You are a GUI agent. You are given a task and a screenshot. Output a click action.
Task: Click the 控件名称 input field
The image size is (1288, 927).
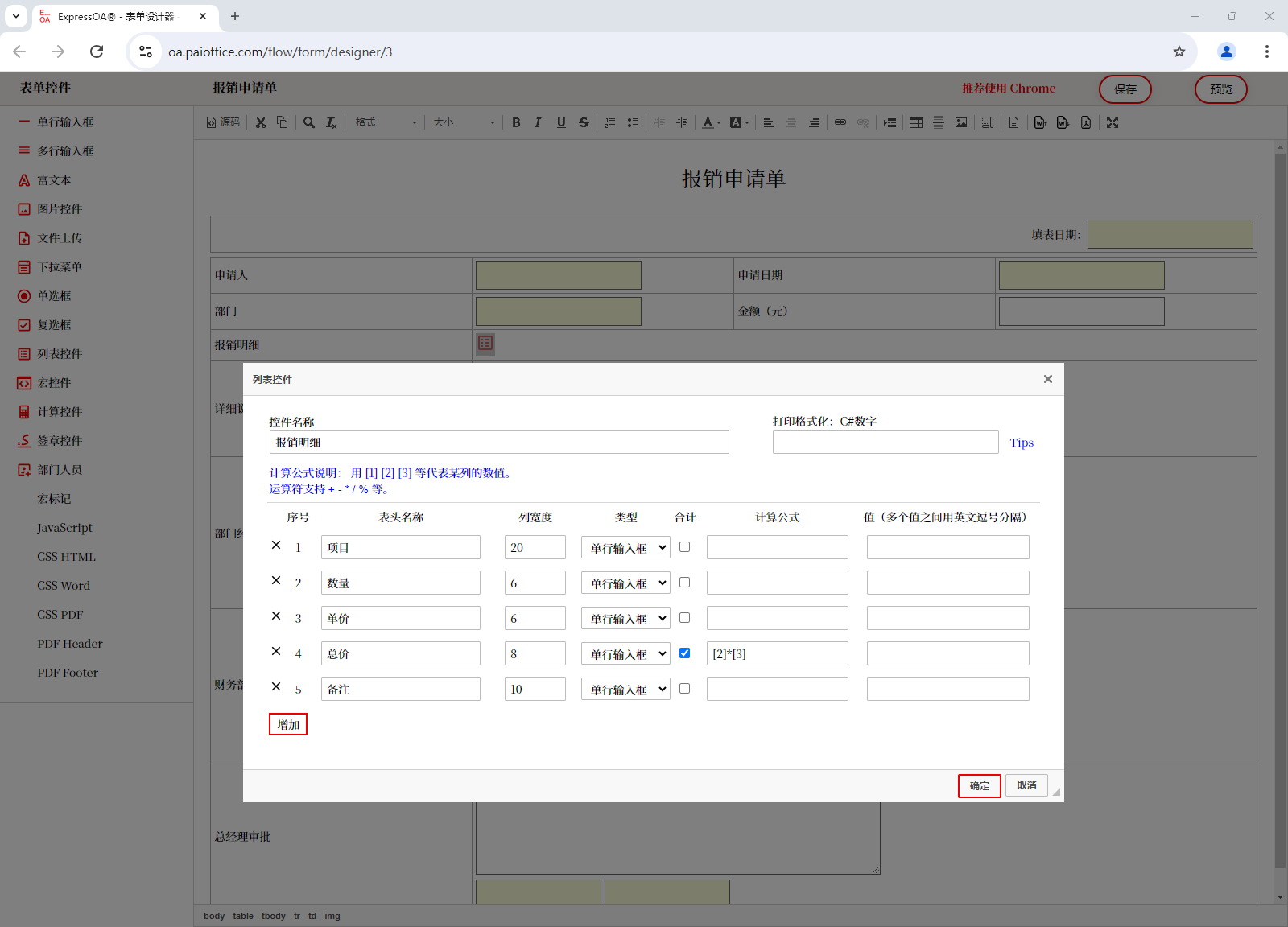tap(499, 442)
